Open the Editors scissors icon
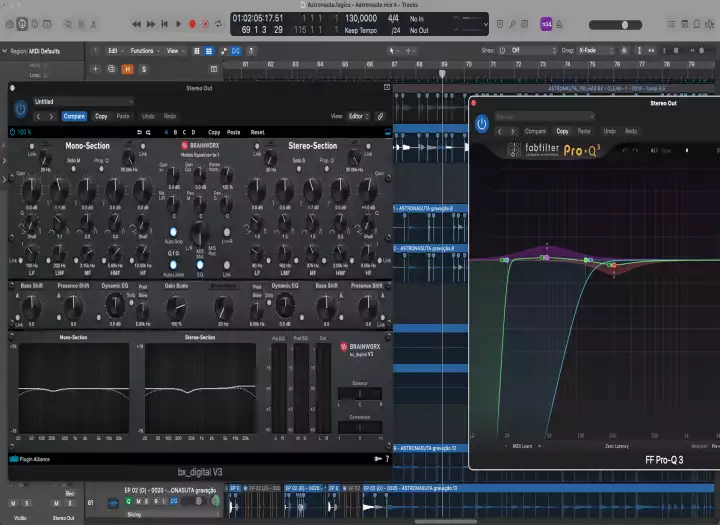720x525 pixels. tap(93, 24)
